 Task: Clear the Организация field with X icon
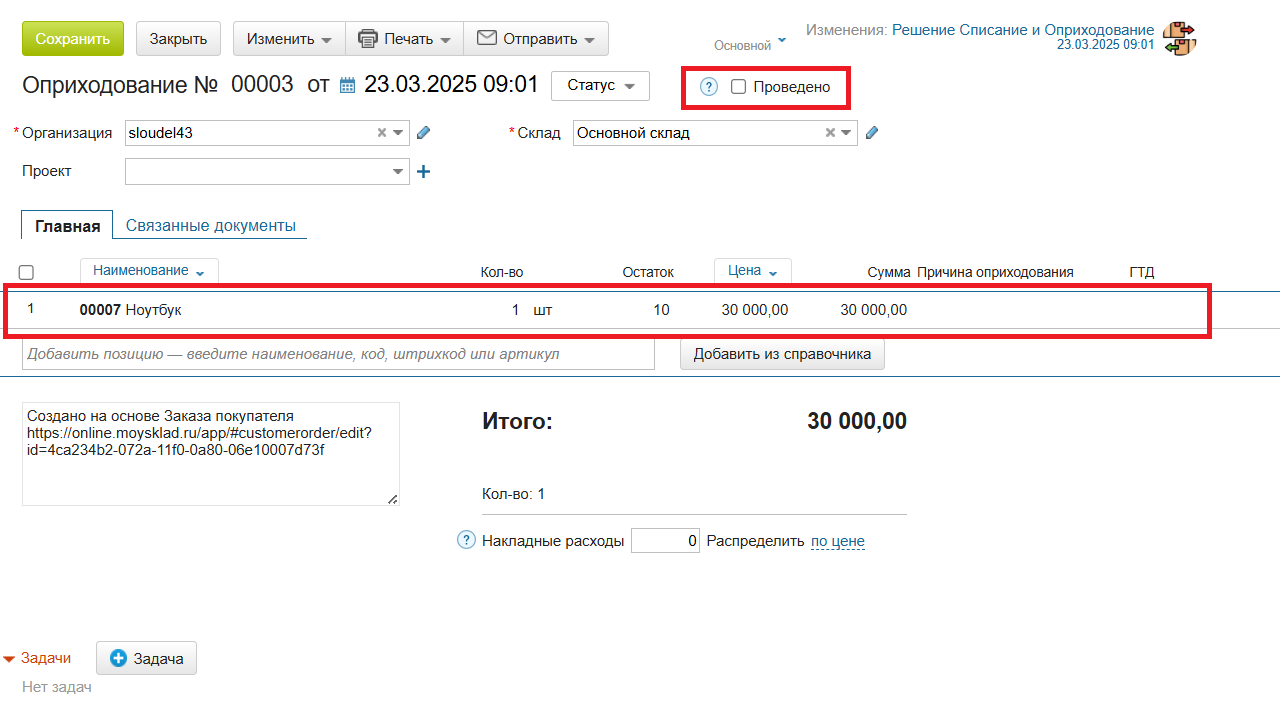[382, 133]
